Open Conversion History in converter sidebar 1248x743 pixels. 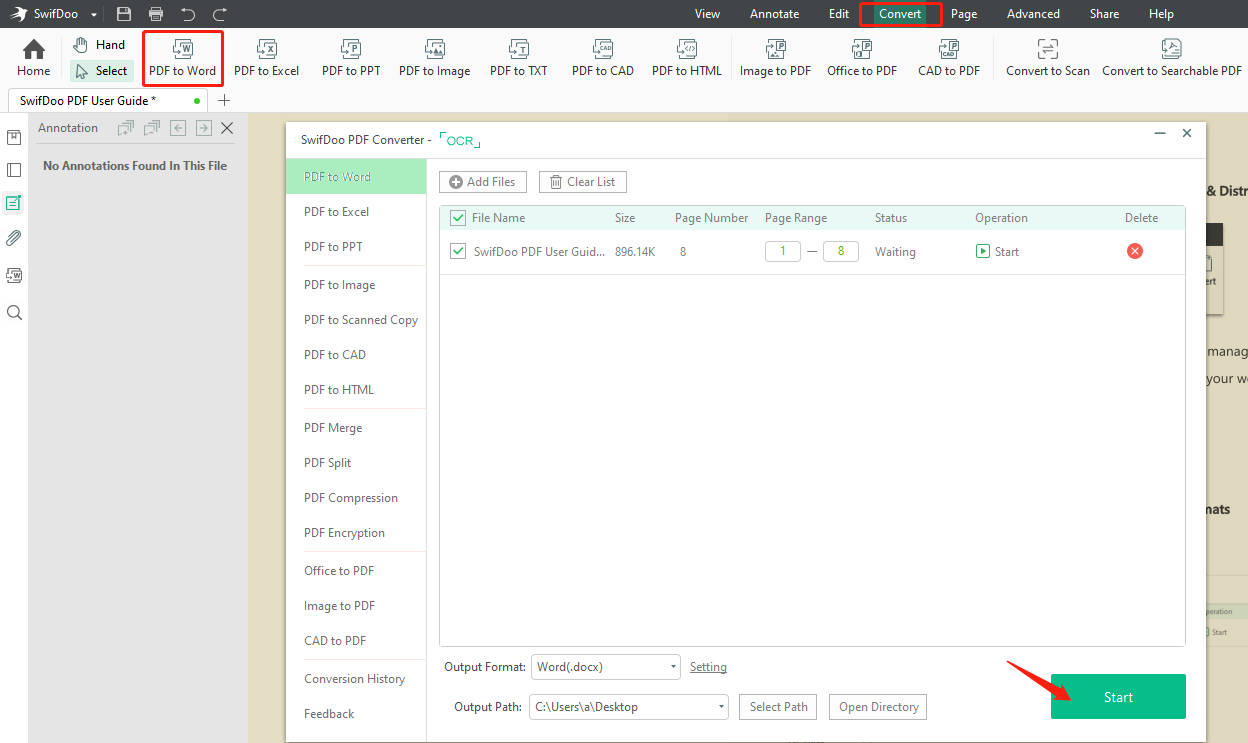(x=355, y=679)
